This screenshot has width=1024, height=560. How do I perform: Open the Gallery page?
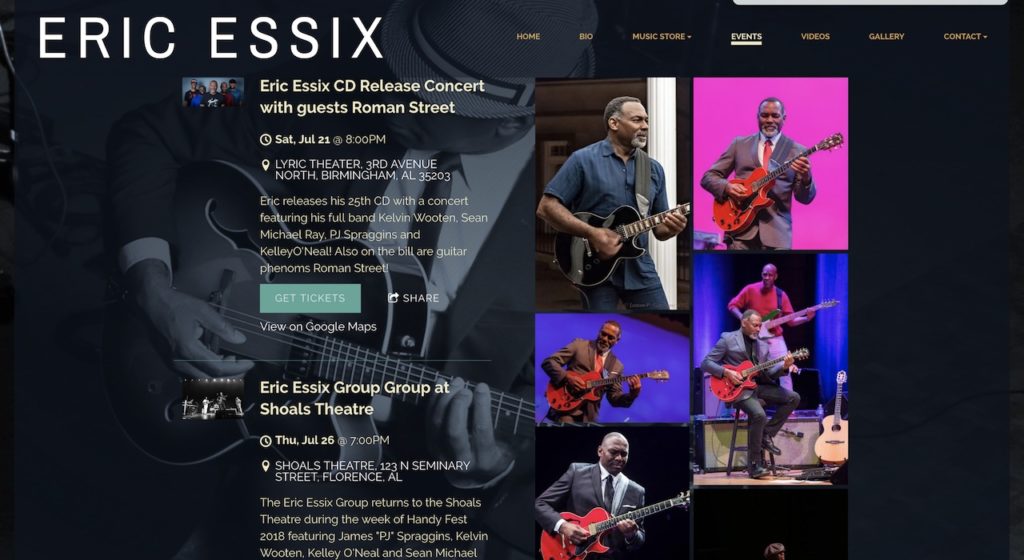point(886,37)
